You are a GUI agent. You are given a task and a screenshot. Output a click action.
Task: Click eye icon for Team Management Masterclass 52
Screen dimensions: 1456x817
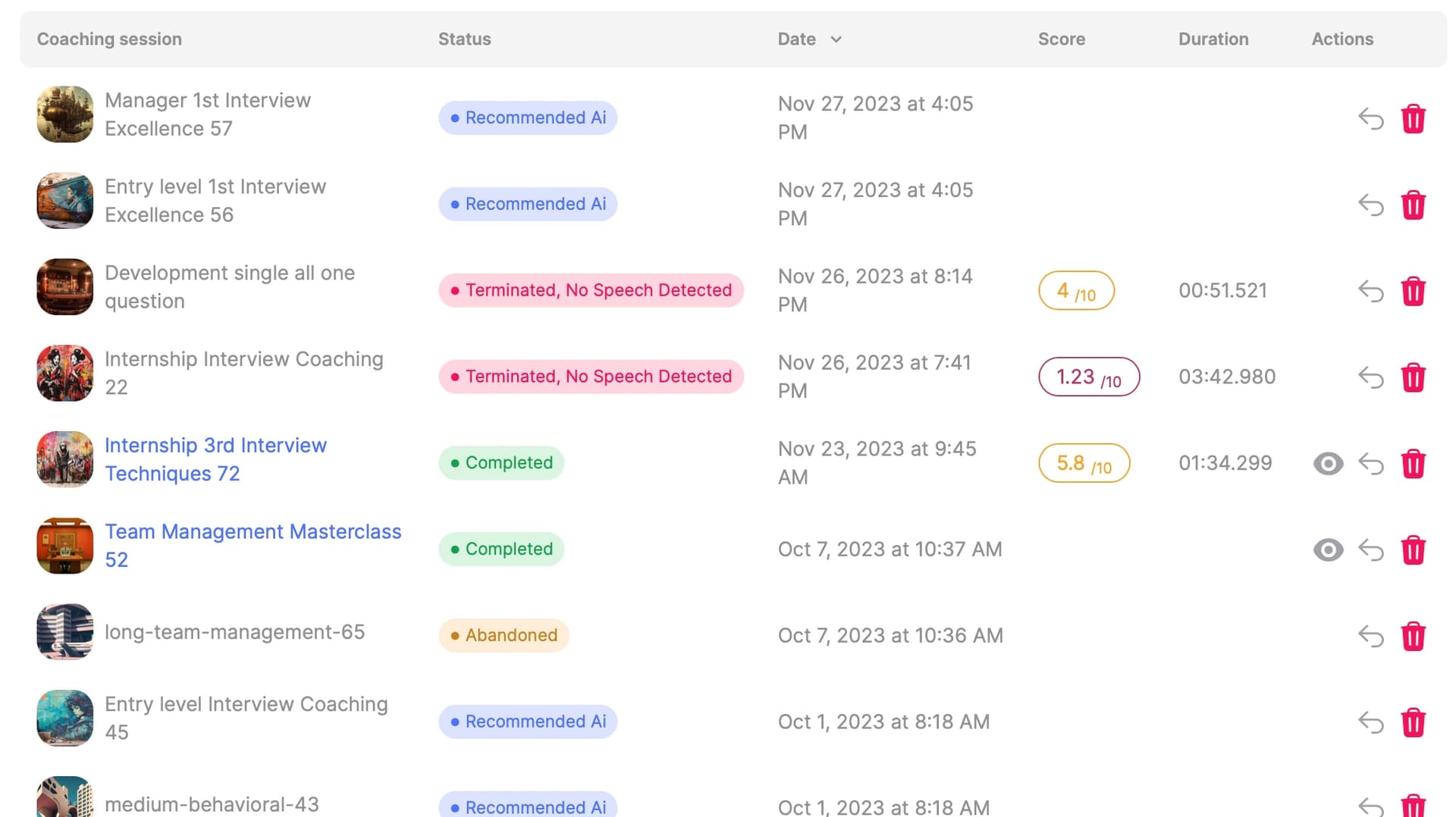tap(1328, 549)
